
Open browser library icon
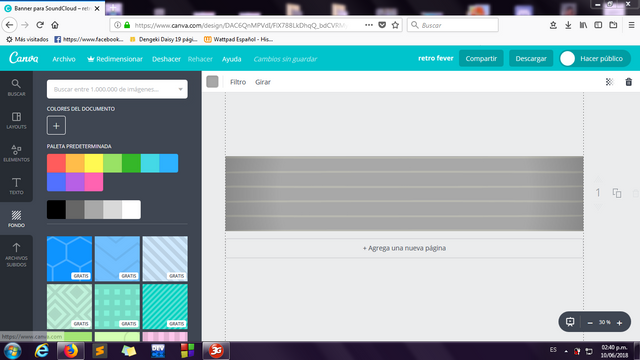[x=583, y=25]
